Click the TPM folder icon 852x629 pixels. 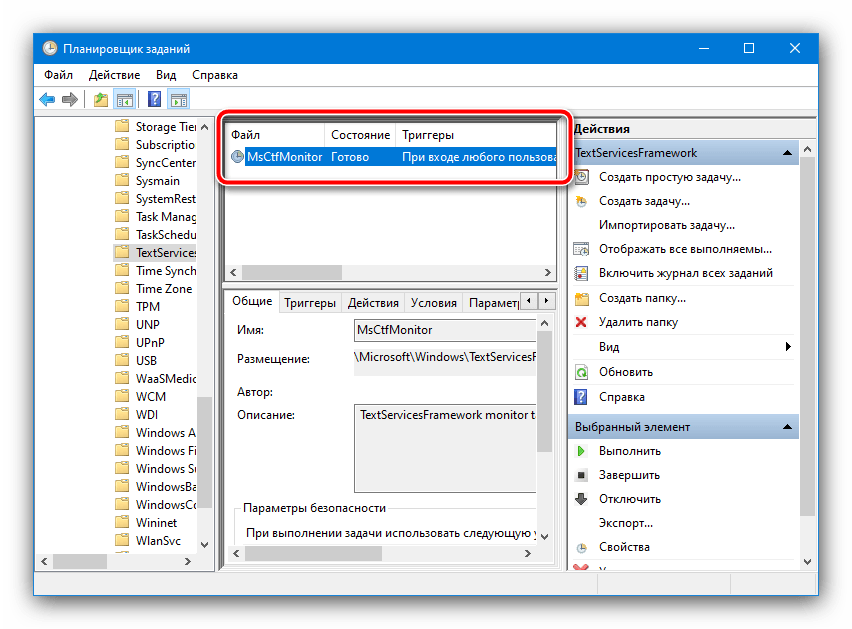122,306
